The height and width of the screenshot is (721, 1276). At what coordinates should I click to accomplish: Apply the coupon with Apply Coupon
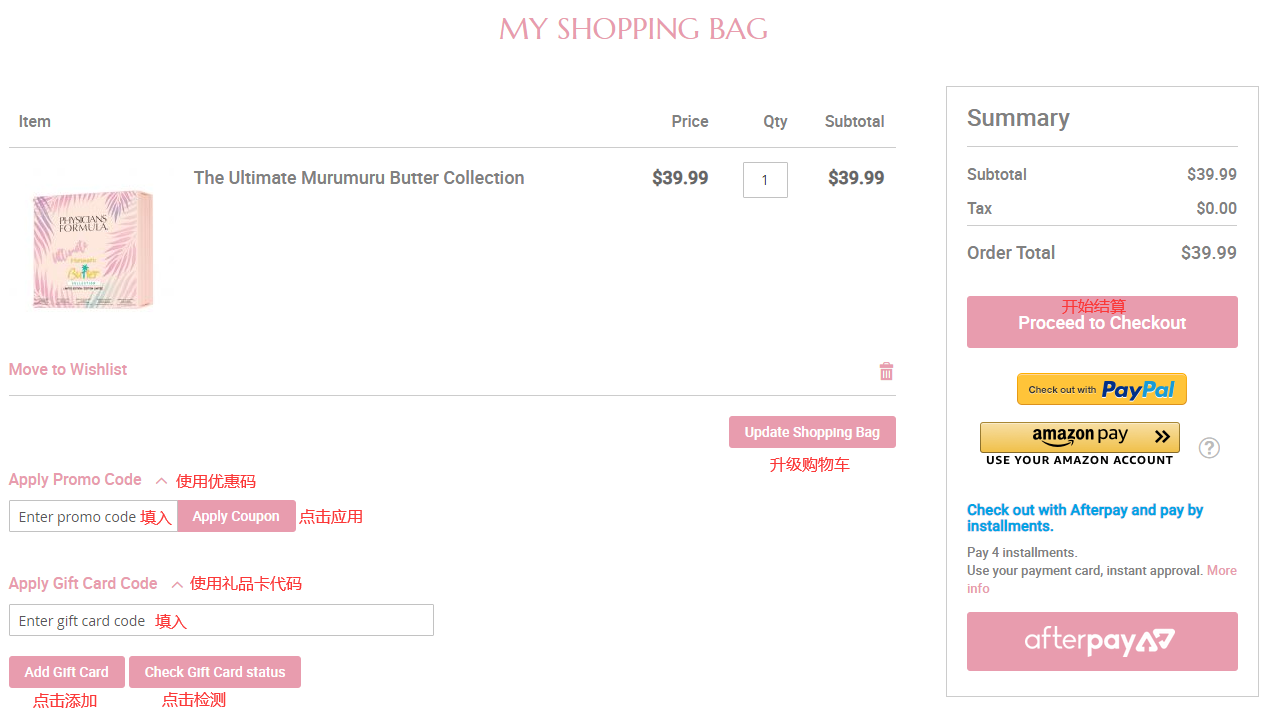pos(236,516)
